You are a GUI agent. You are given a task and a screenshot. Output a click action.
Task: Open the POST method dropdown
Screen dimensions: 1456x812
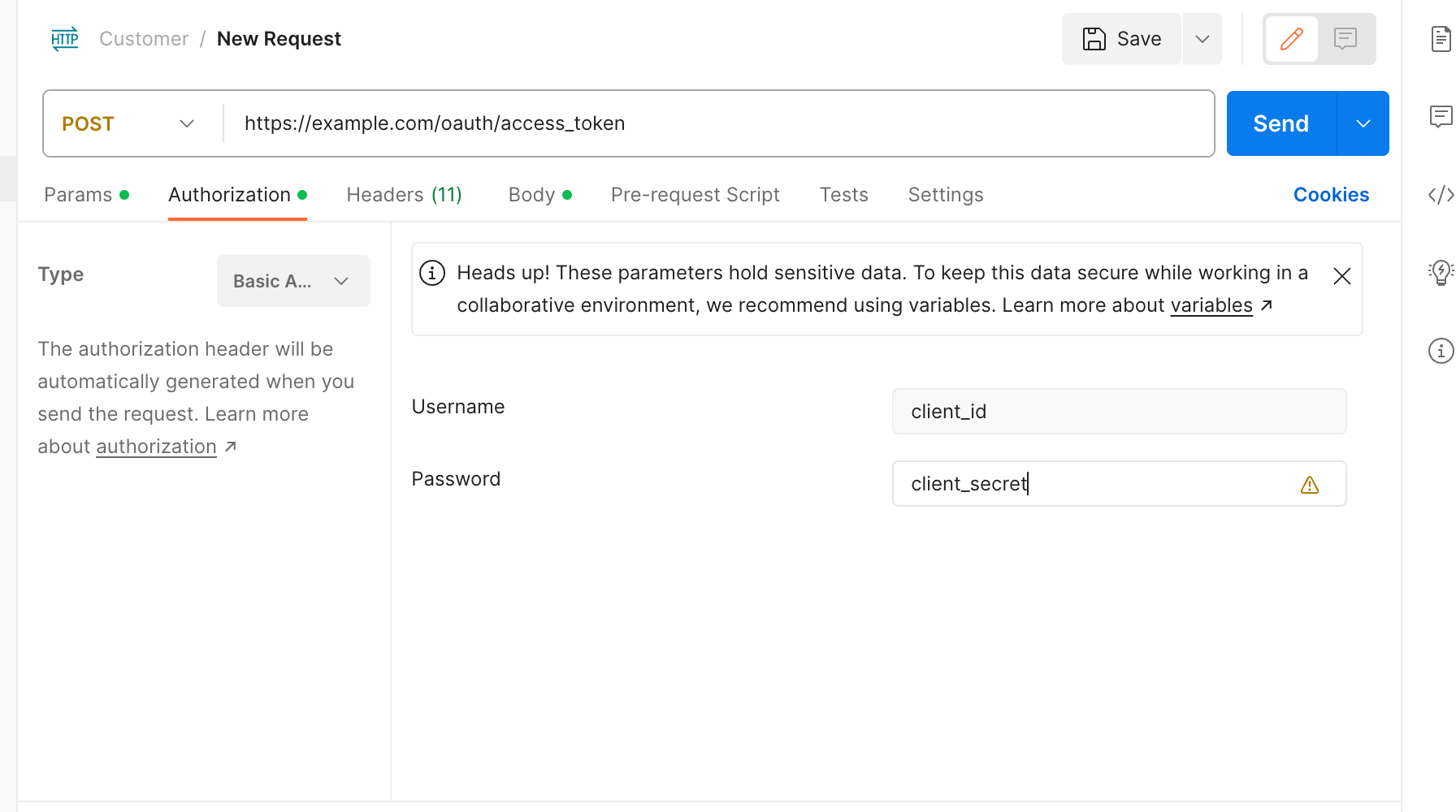click(x=130, y=123)
